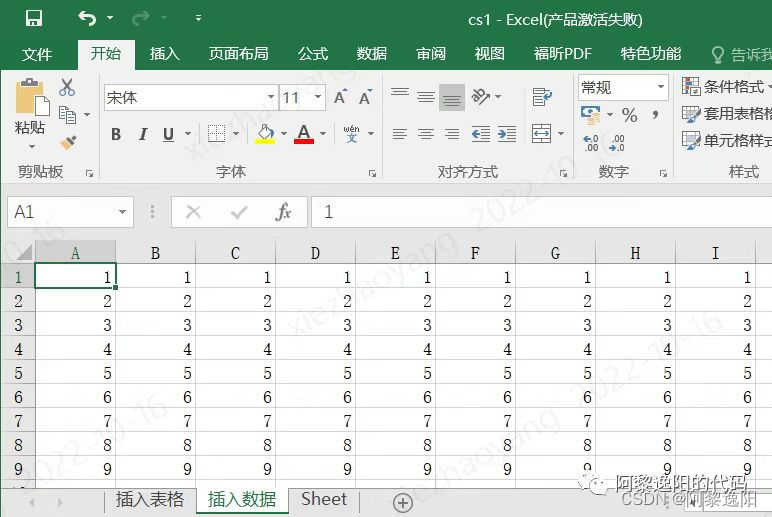Increase font size with larger A
The height and width of the screenshot is (517, 772).
pos(341,97)
